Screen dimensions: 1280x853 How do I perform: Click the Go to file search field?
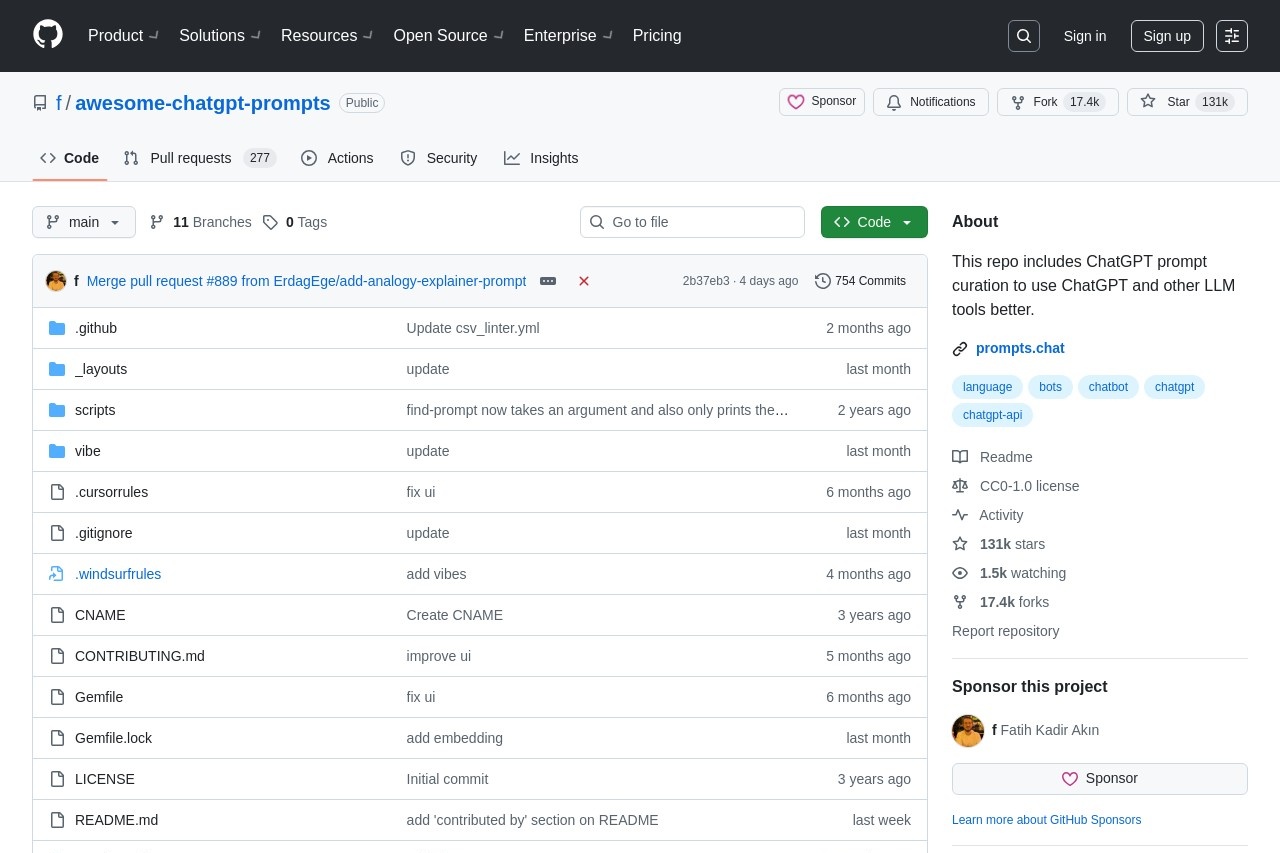coord(692,222)
